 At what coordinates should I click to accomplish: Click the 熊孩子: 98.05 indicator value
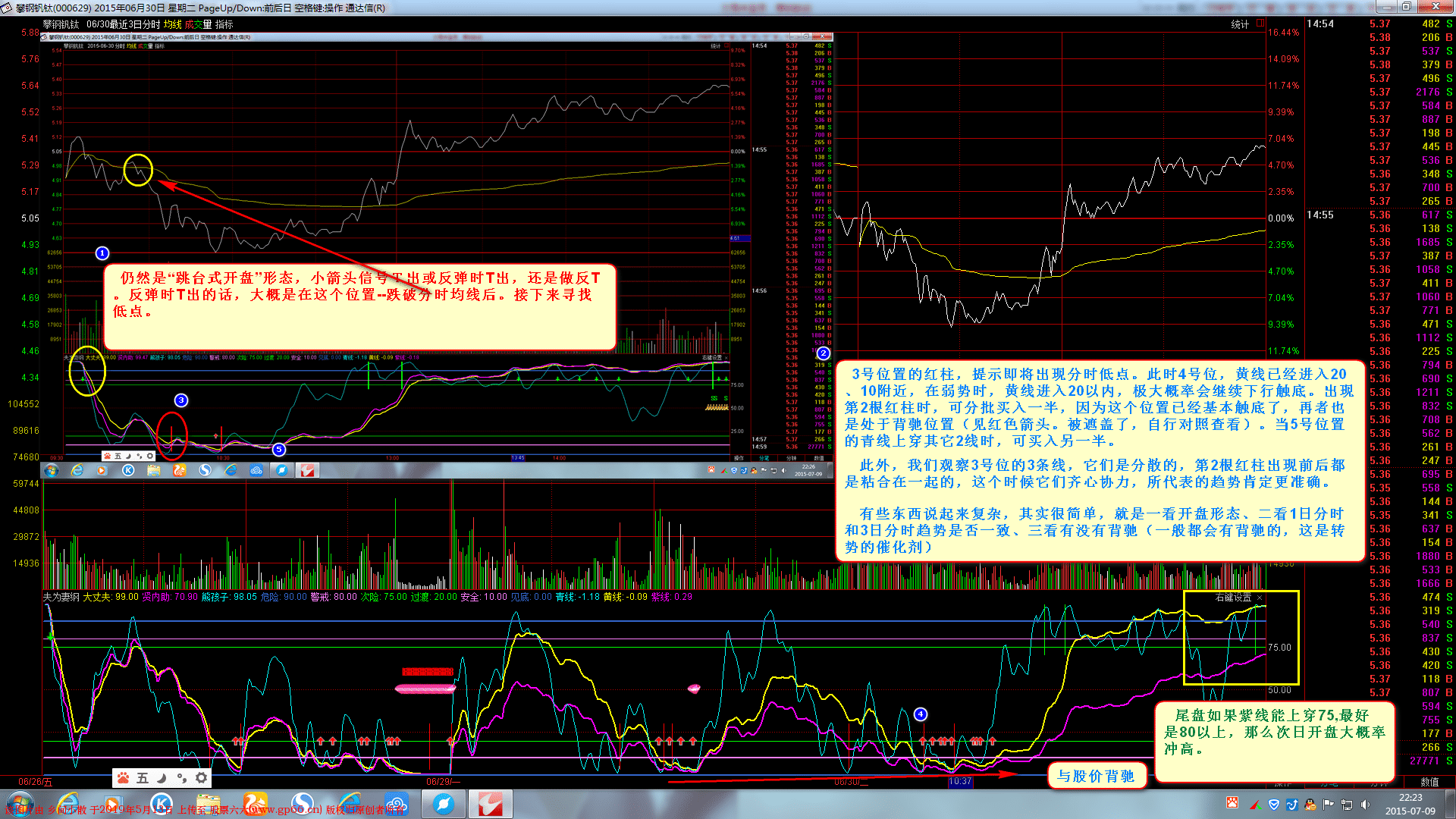tap(229, 597)
